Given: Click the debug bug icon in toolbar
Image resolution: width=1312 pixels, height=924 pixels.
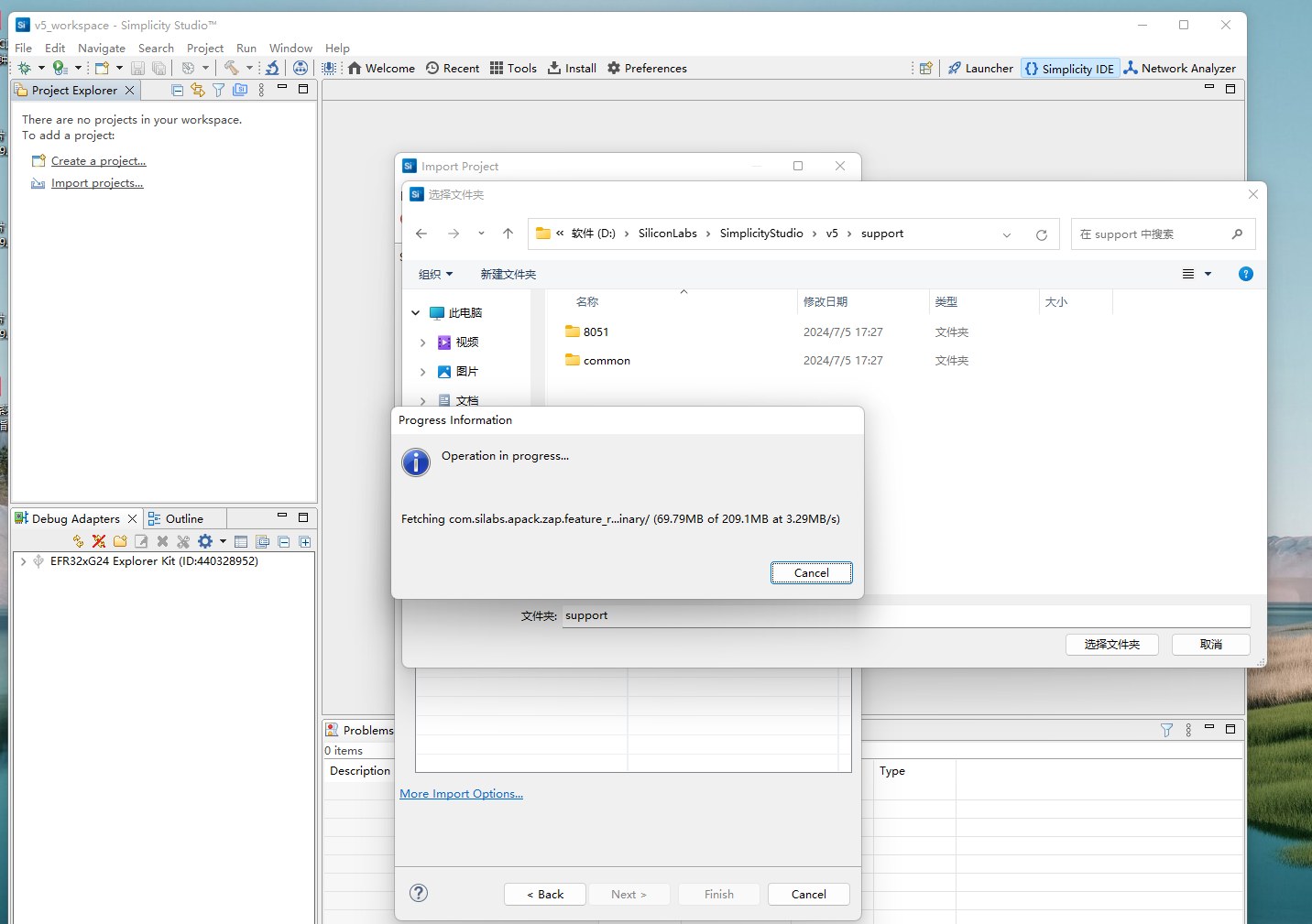Looking at the screenshot, I should tap(25, 68).
